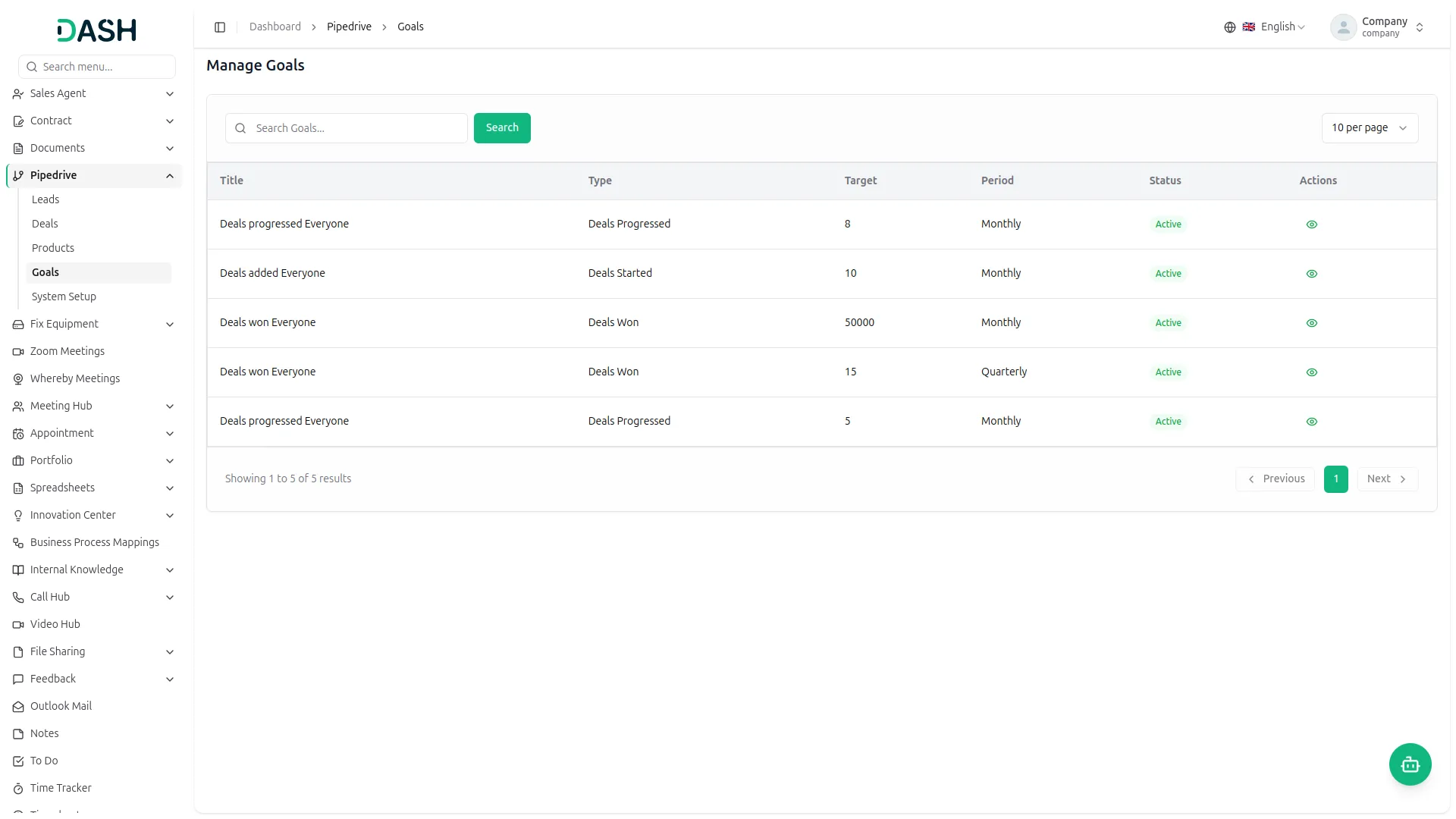The image size is (1456, 819).
Task: Expand the Meeting Hub menu
Action: (x=94, y=406)
